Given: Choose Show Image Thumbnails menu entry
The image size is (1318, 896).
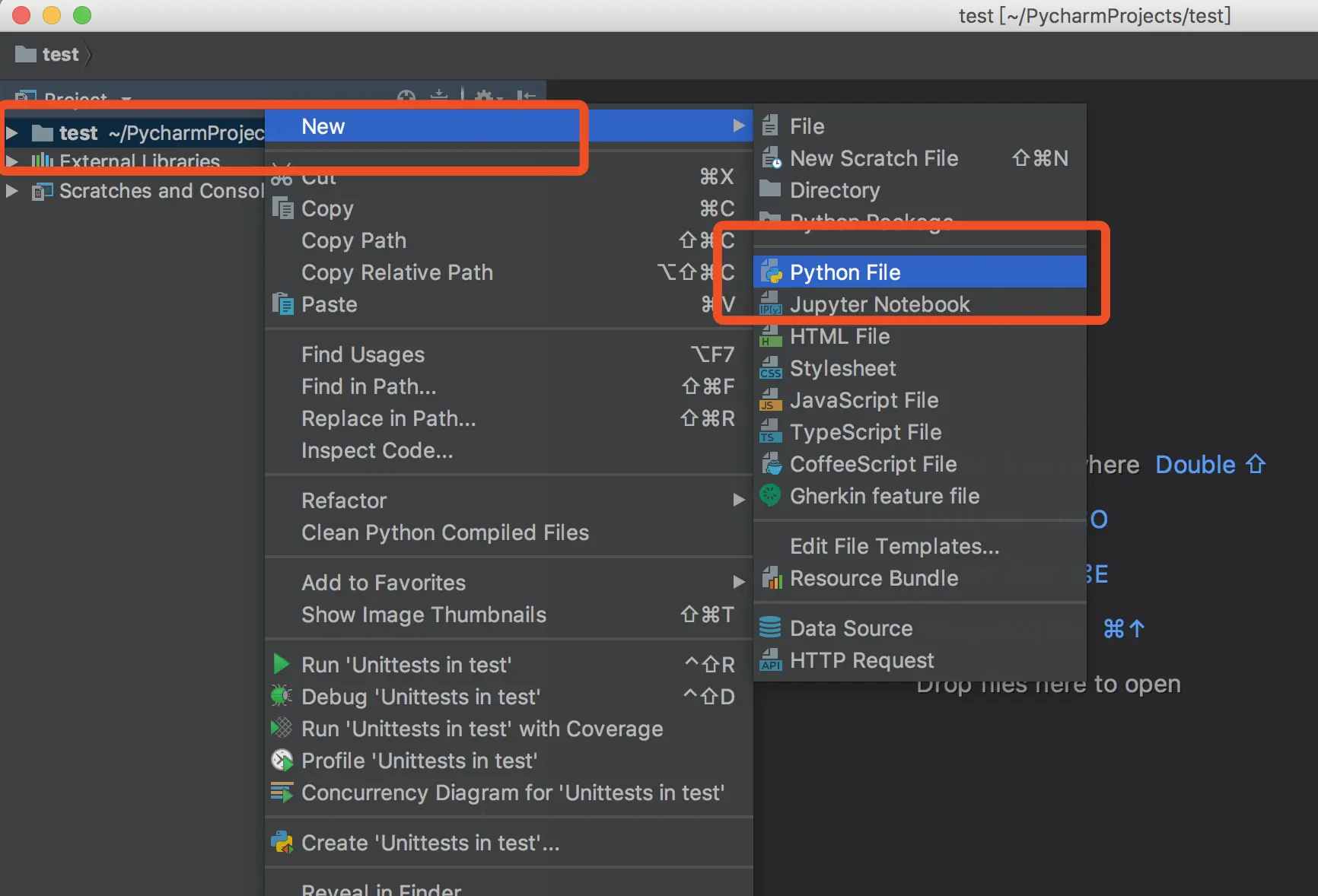Looking at the screenshot, I should click(508, 615).
